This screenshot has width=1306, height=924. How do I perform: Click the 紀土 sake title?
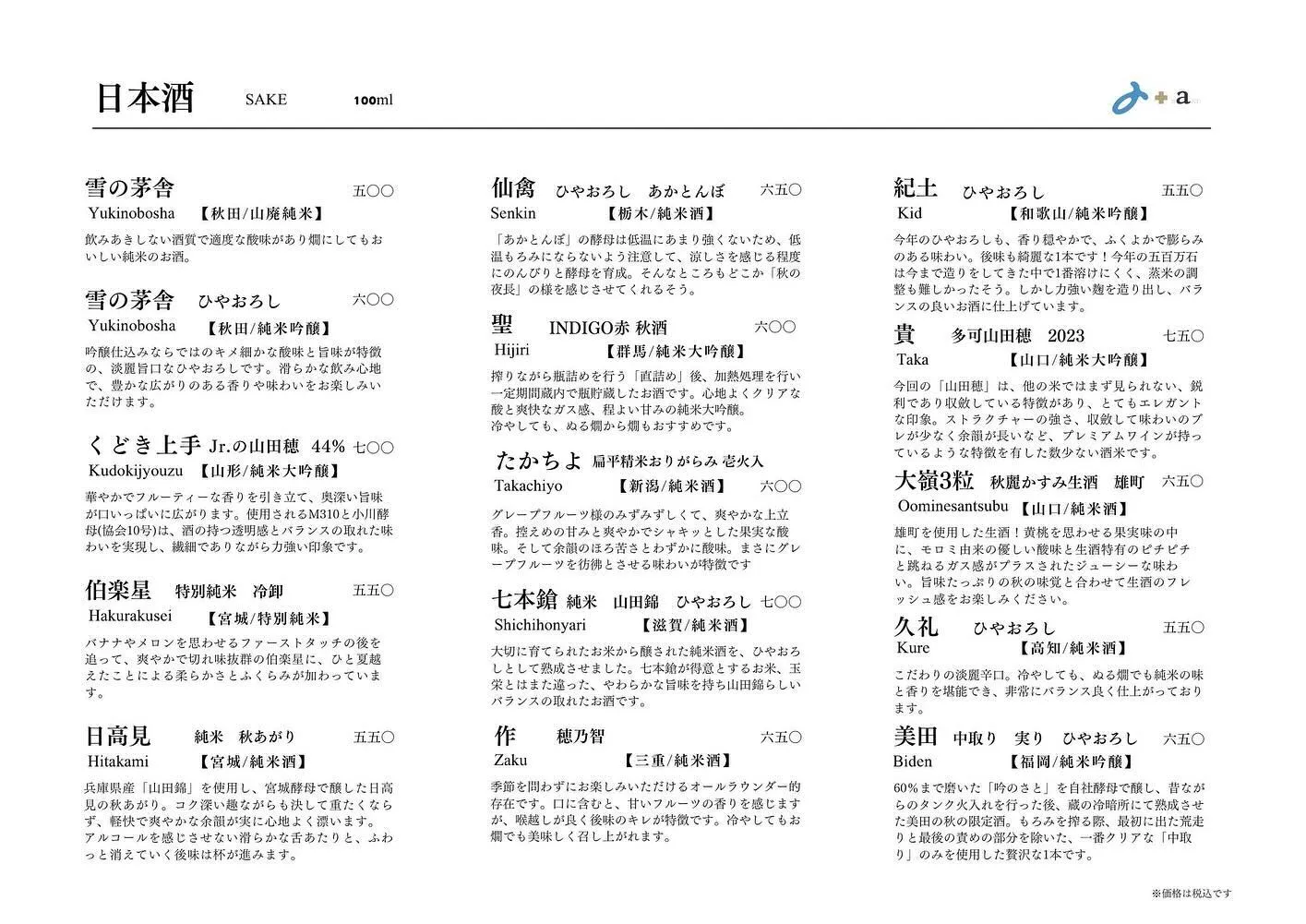coord(916,188)
